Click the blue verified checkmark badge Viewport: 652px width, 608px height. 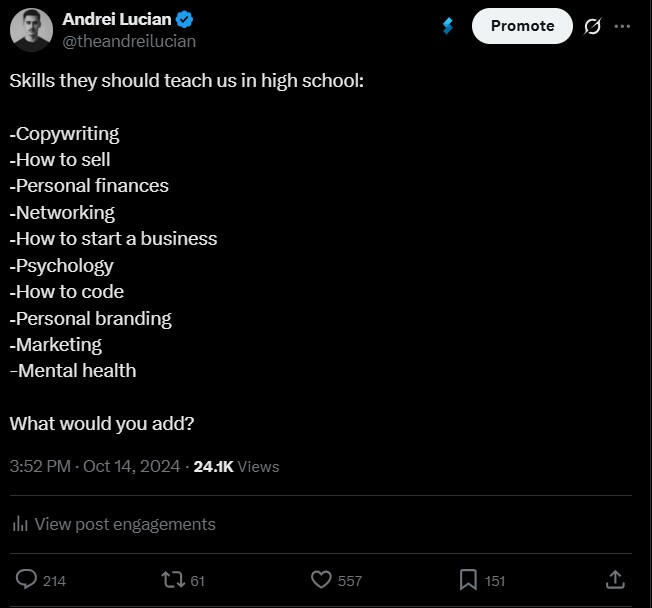(185, 19)
